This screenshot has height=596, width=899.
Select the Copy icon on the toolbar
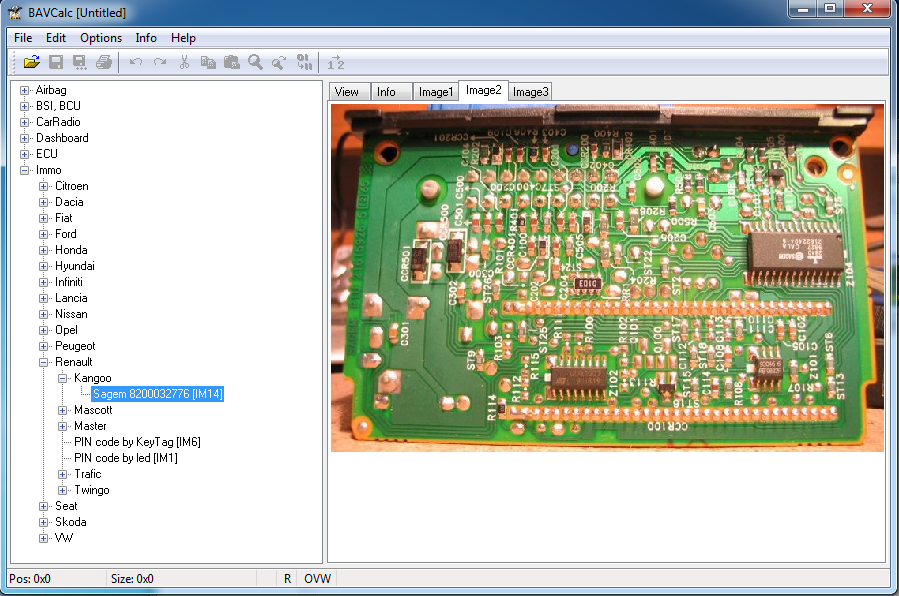tap(208, 62)
